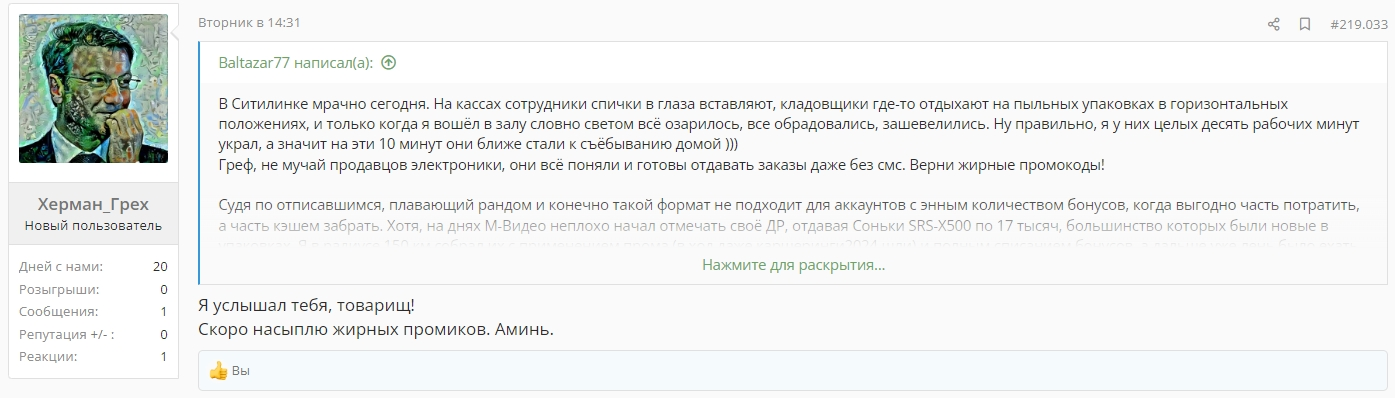Click the "Новый пользователь" user title

pos(93,225)
